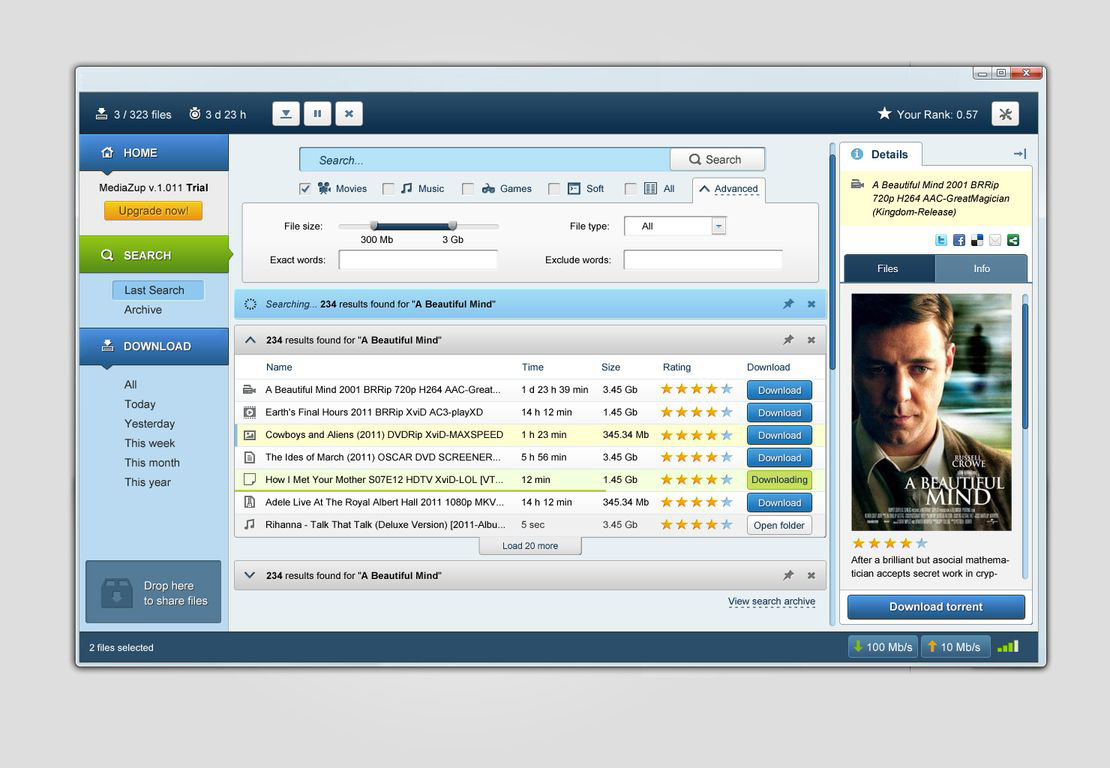Enable the Music filter checkbox
The width and height of the screenshot is (1110, 768).
pyautogui.click(x=388, y=188)
